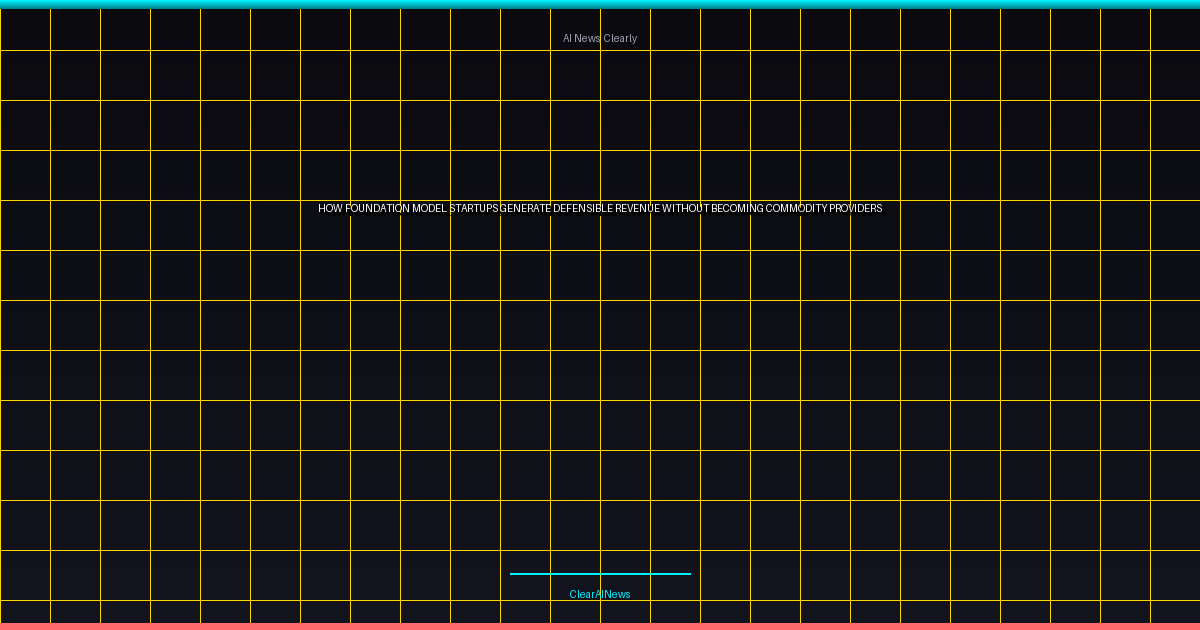
Task: Click the word 'REVENUE' in the headline
Action: (x=637, y=209)
